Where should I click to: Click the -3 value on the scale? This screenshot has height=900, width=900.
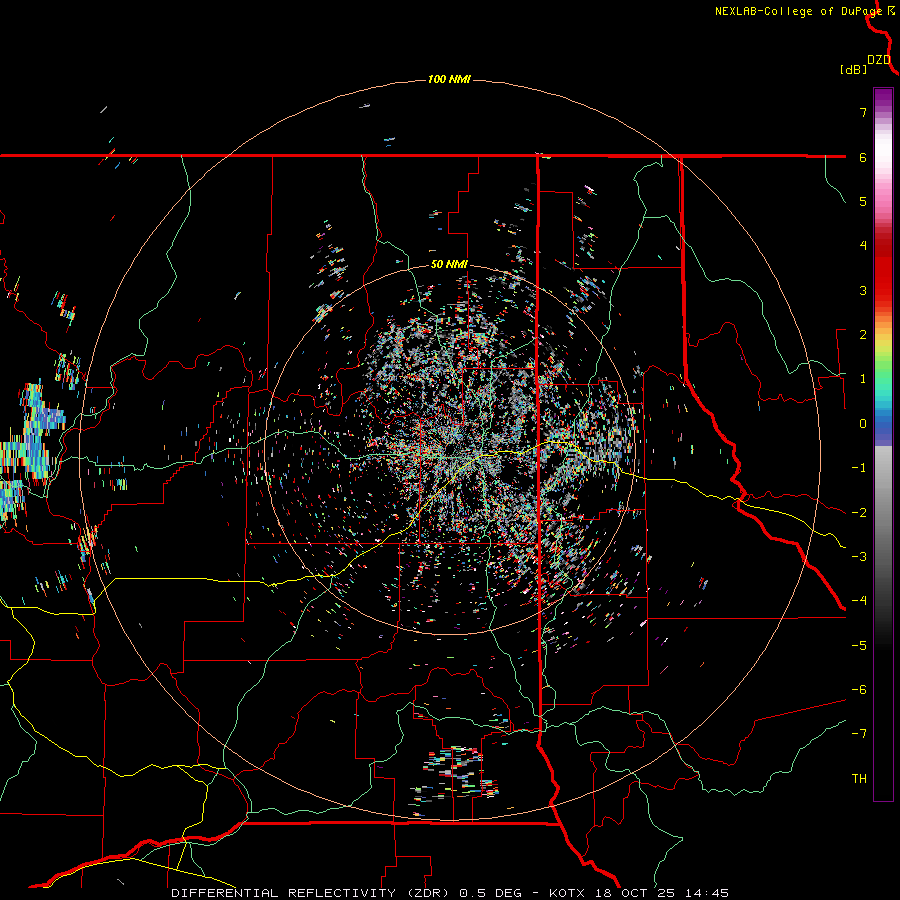[859, 557]
